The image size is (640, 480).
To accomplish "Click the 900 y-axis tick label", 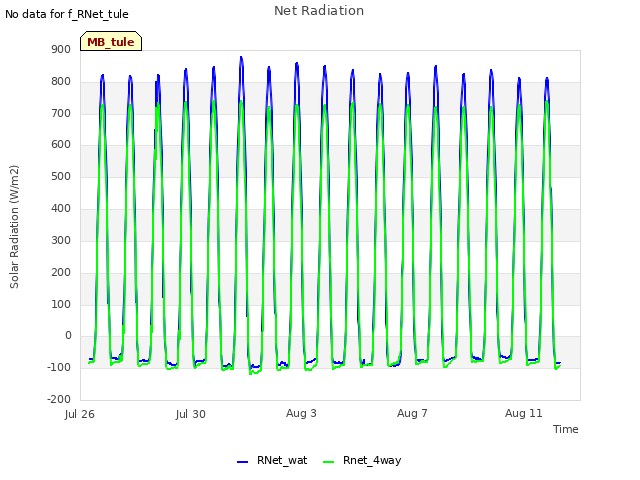I will (61, 49).
